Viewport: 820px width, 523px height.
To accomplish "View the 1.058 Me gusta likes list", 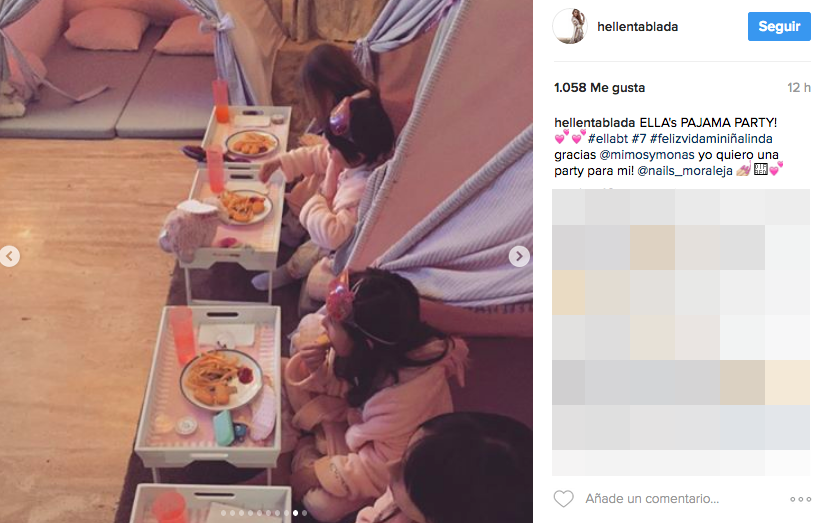I will (x=599, y=88).
